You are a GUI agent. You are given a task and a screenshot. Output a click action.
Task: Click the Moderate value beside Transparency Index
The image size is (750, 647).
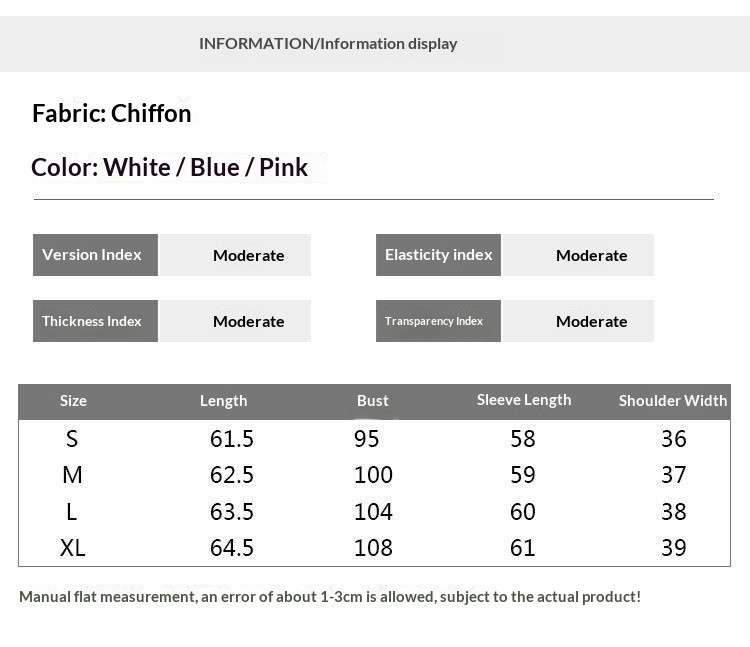591,321
